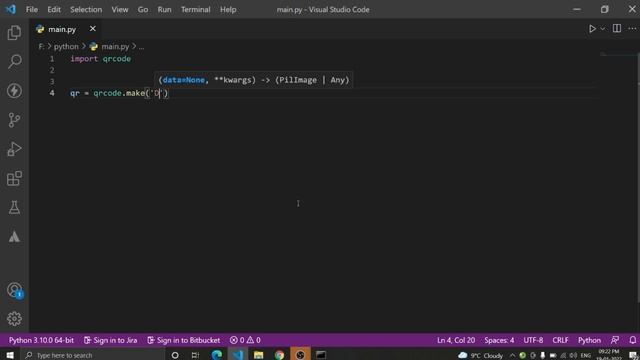
Task: Open the Extensions view
Action: (14, 178)
